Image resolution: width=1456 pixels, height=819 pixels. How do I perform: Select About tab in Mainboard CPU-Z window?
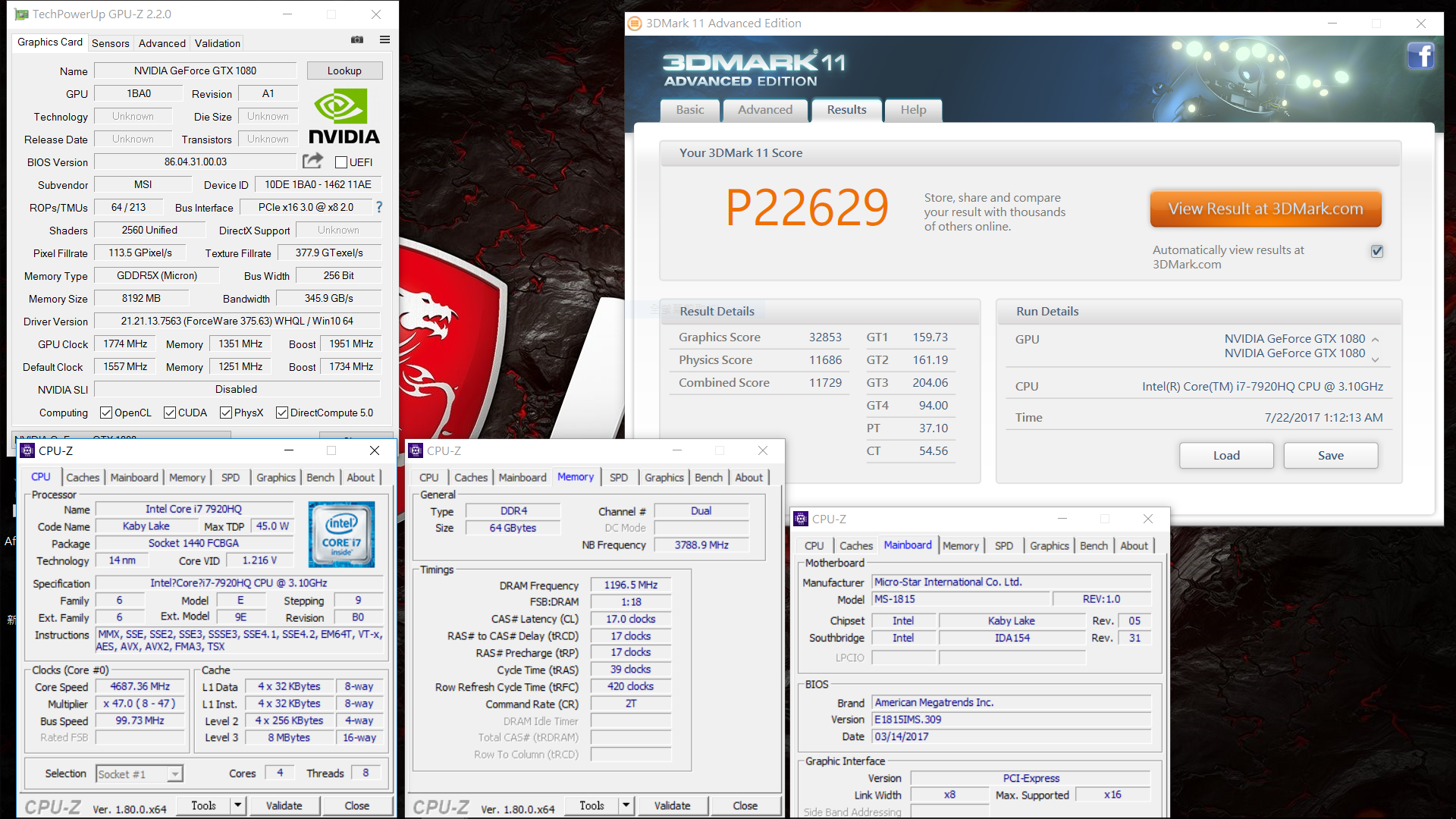1134,545
